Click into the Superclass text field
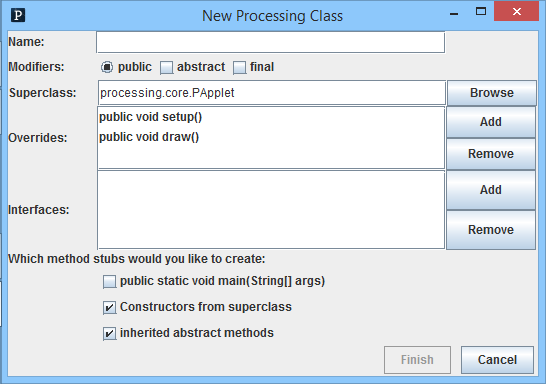This screenshot has width=546, height=384. (x=272, y=93)
